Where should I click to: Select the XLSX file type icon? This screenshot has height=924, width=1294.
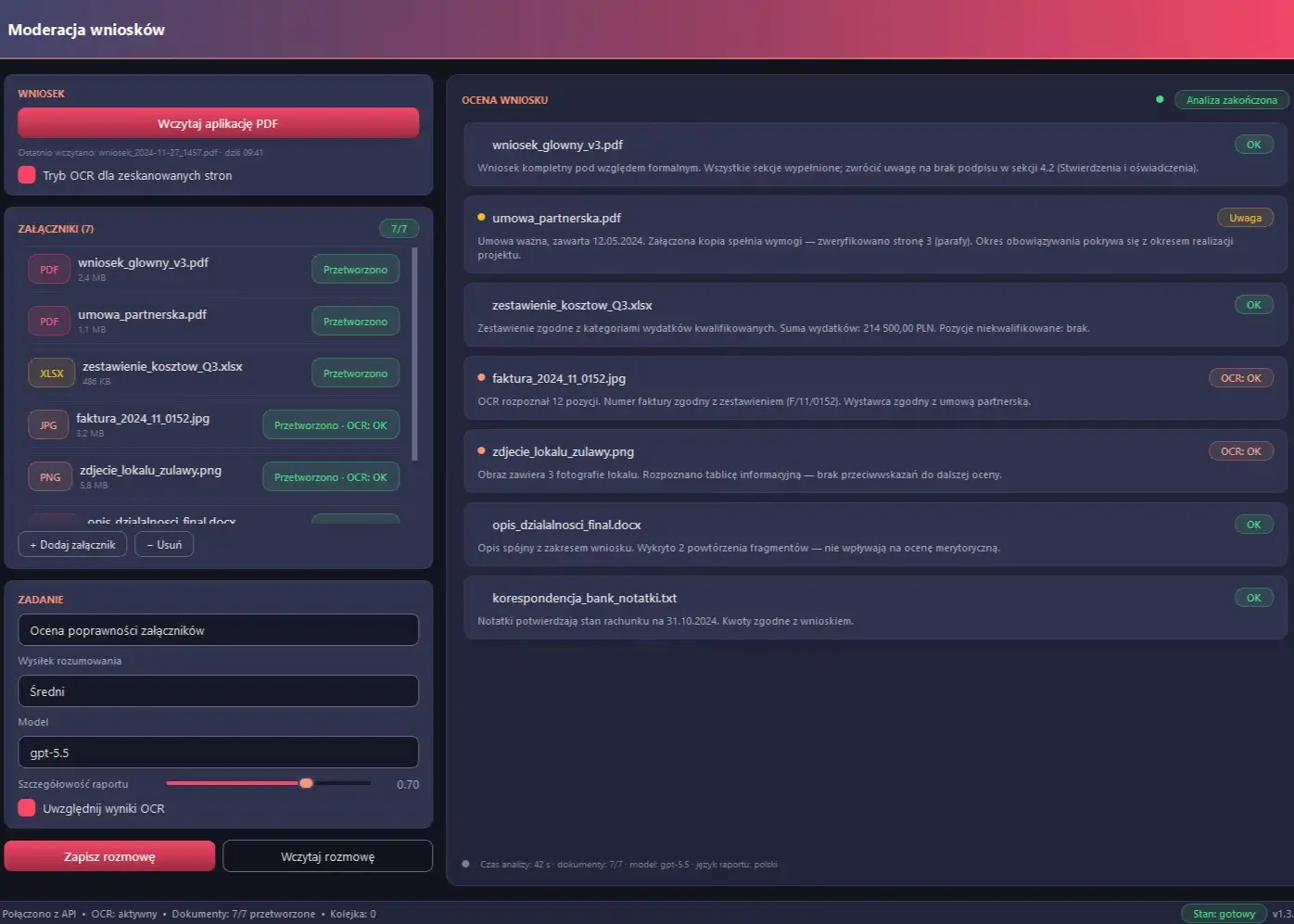pyautogui.click(x=52, y=373)
